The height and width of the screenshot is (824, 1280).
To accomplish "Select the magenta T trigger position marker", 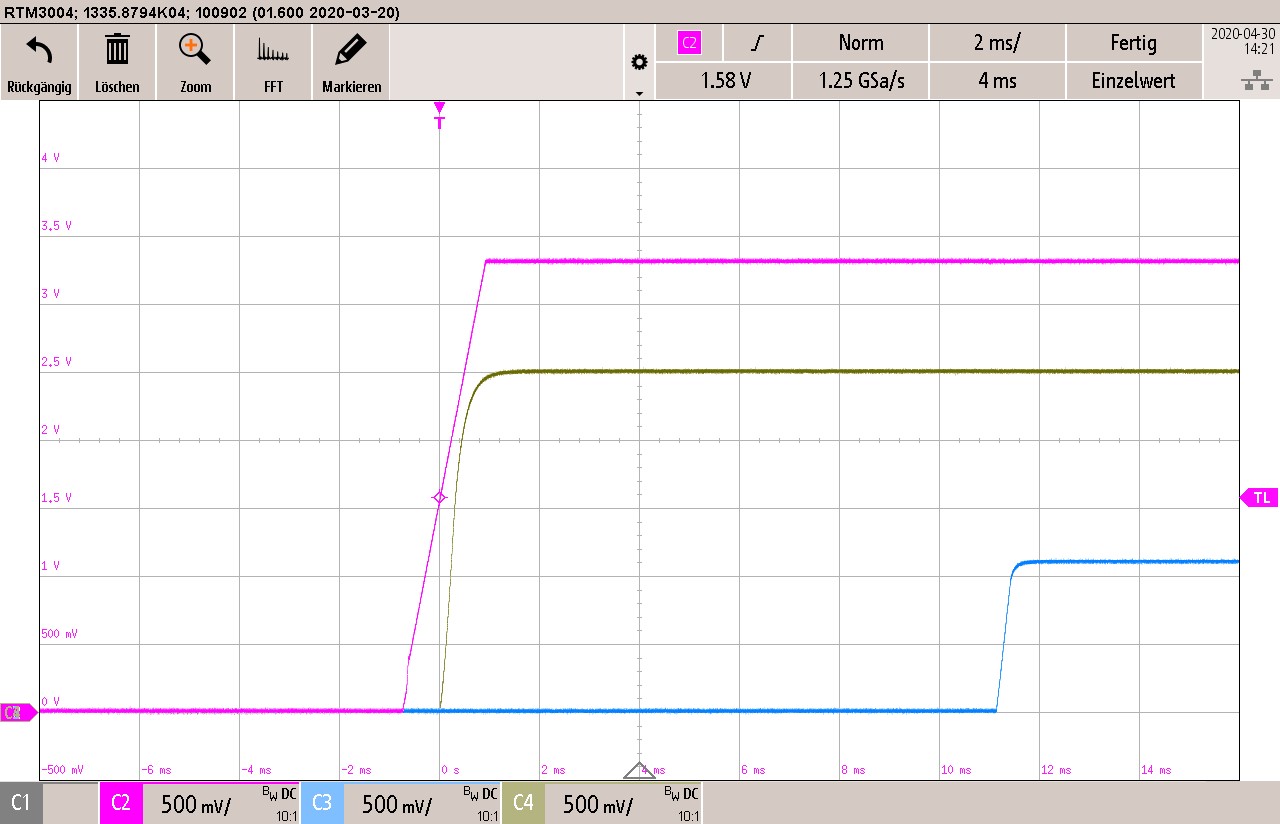I will coord(439,116).
